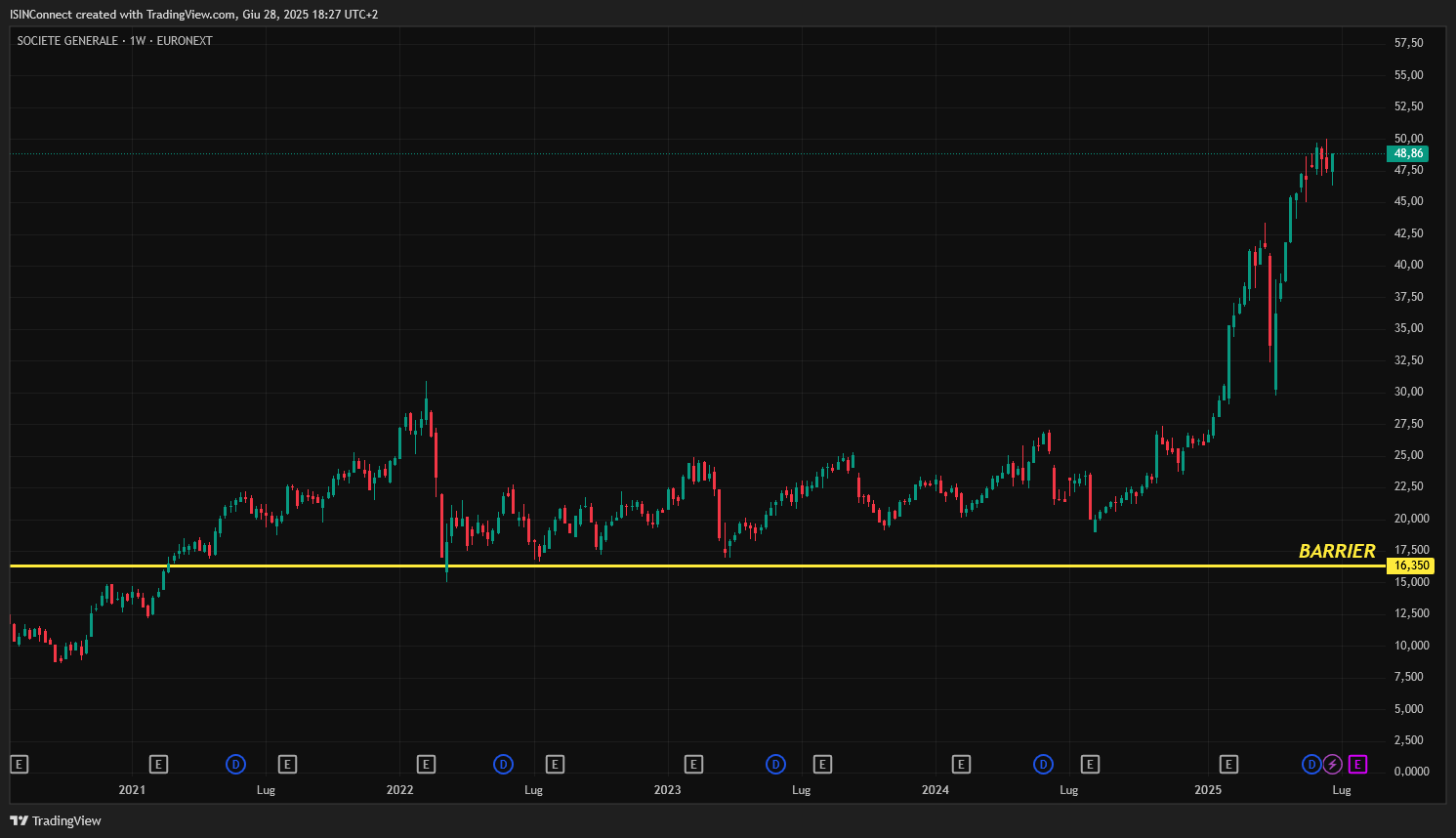The height and width of the screenshot is (838, 1456).
Task: Open the earnings marker nearest the 2021 label
Action: point(158,765)
